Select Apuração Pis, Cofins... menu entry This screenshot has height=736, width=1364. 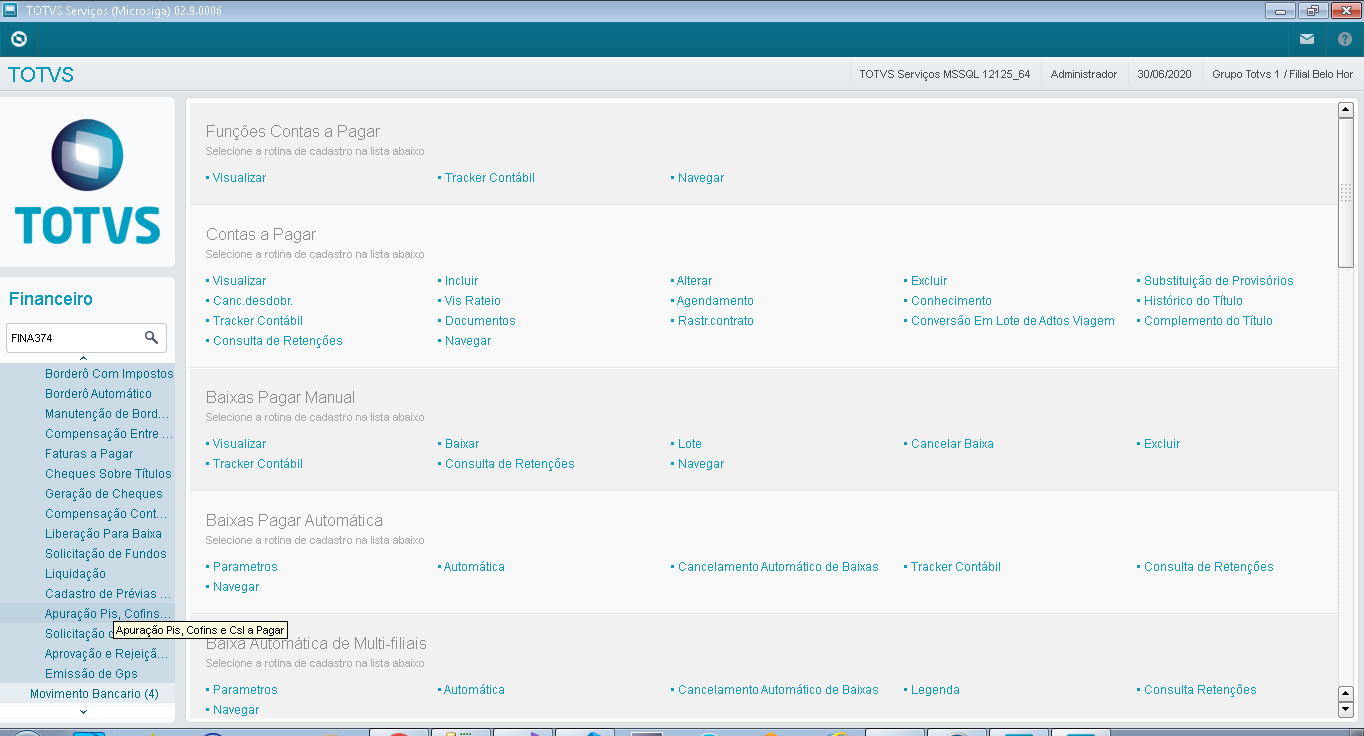point(108,614)
